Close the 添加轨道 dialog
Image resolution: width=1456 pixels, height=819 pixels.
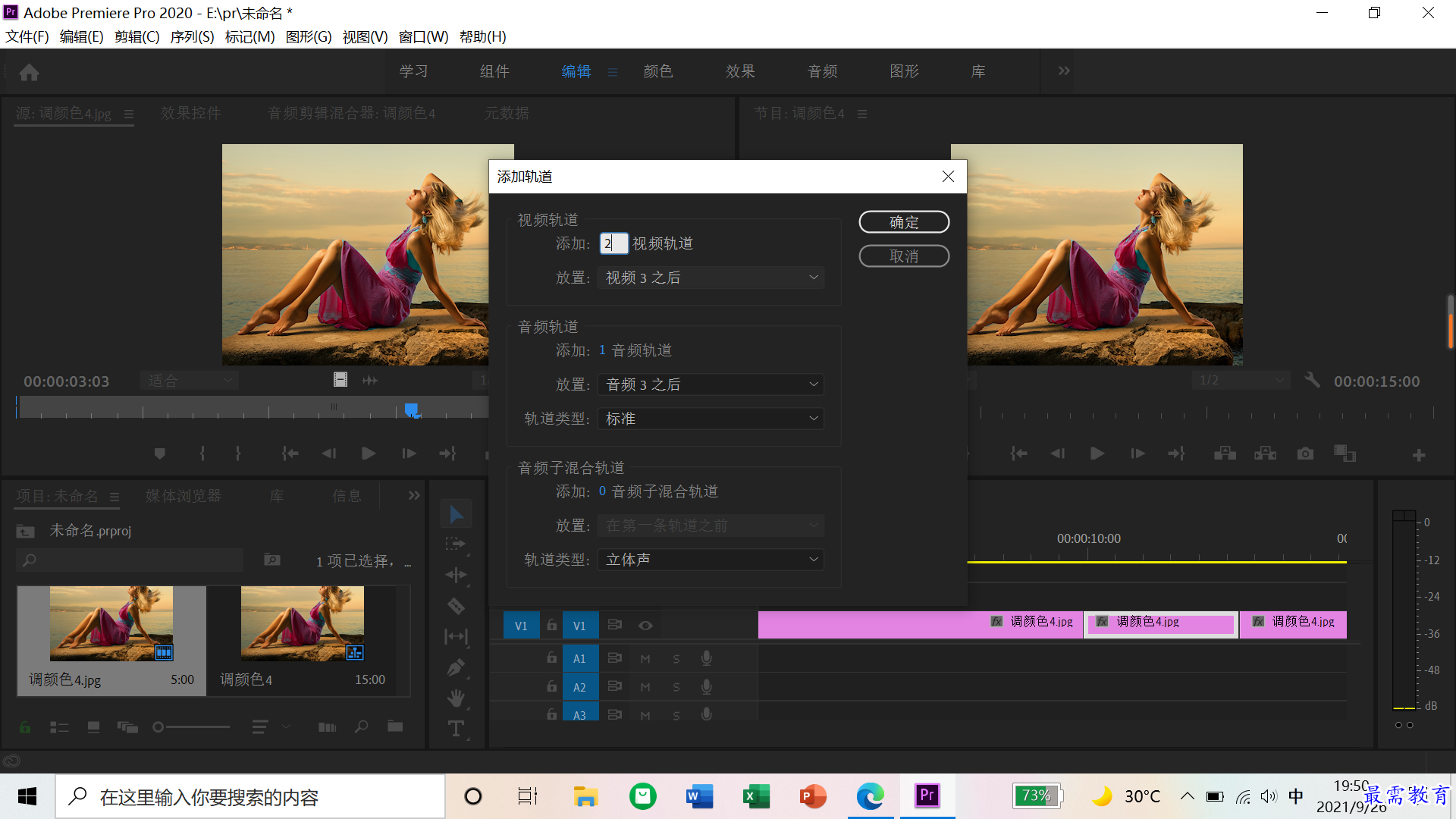(x=948, y=177)
